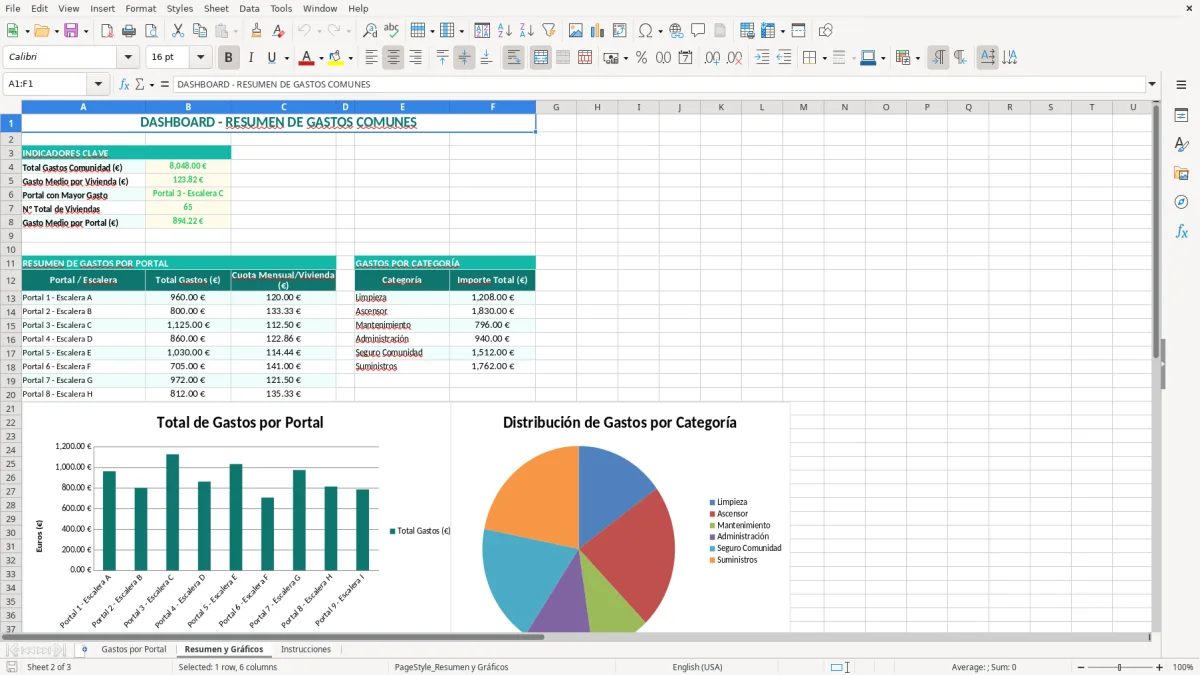
Task: Toggle Center Vertically alignment
Action: 464,58
